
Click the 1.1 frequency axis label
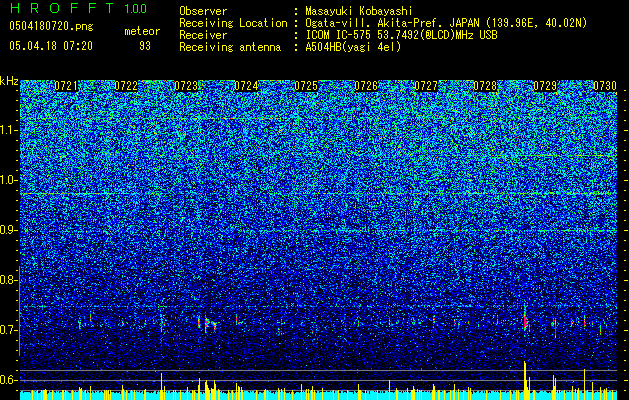pyautogui.click(x=9, y=130)
